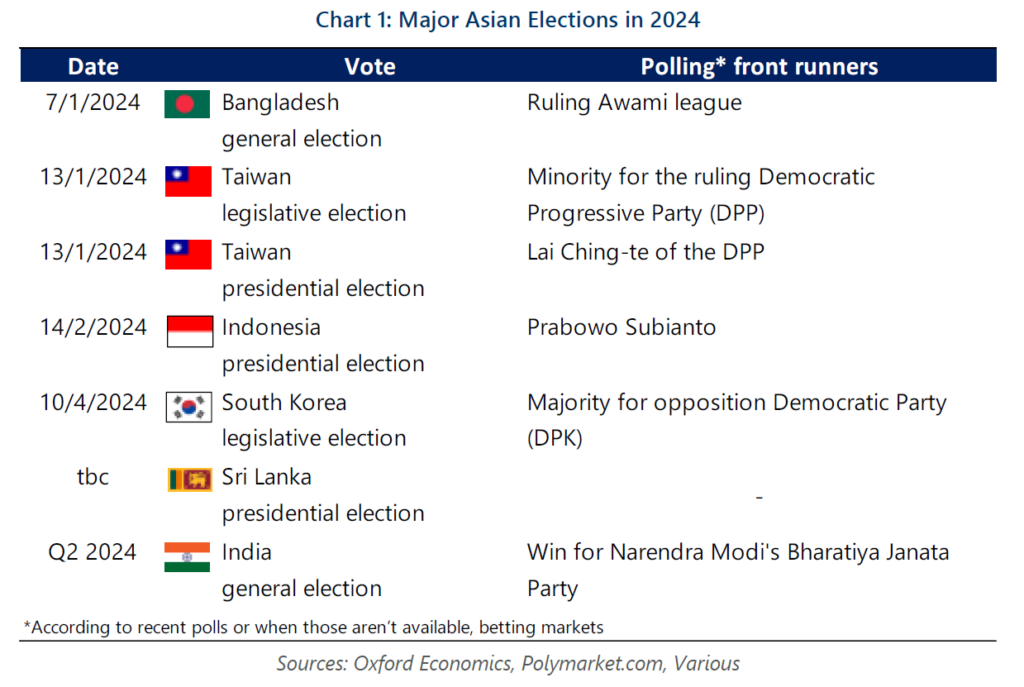
Task: Click the South Korea flag icon
Action: point(189,407)
